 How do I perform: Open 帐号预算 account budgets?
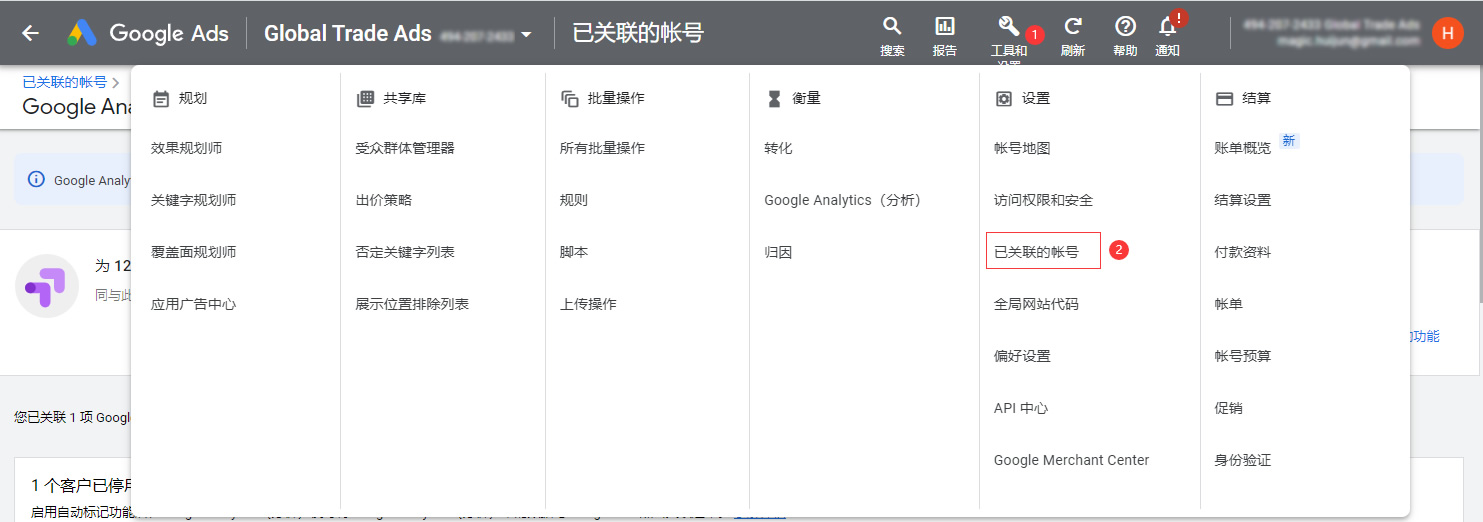pos(1242,356)
